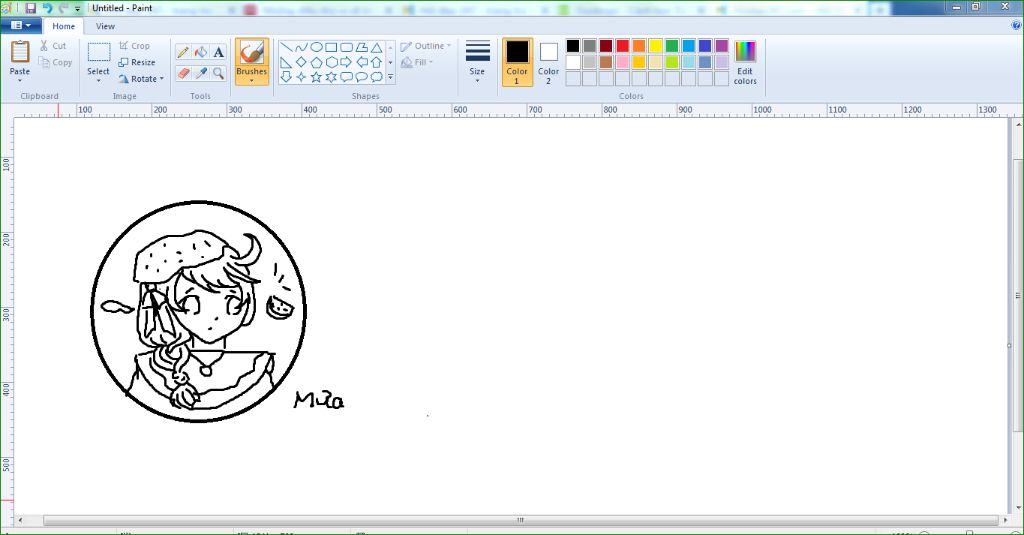Click the Cut button
The width and height of the screenshot is (1024, 535).
click(53, 46)
